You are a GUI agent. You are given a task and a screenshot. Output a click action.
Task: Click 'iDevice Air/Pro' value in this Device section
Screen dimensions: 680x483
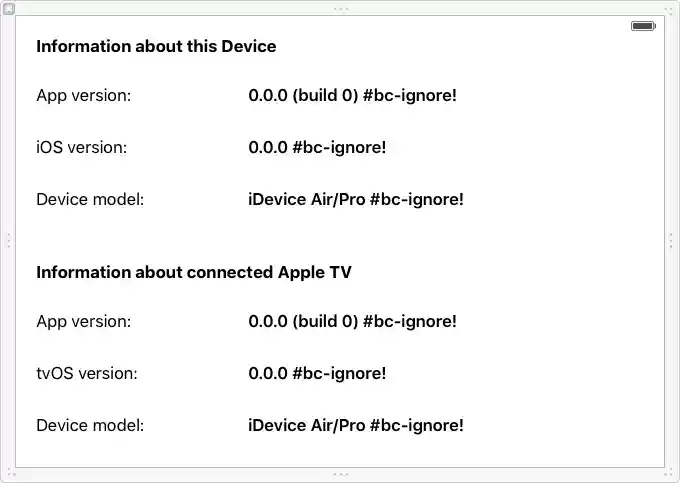click(356, 199)
